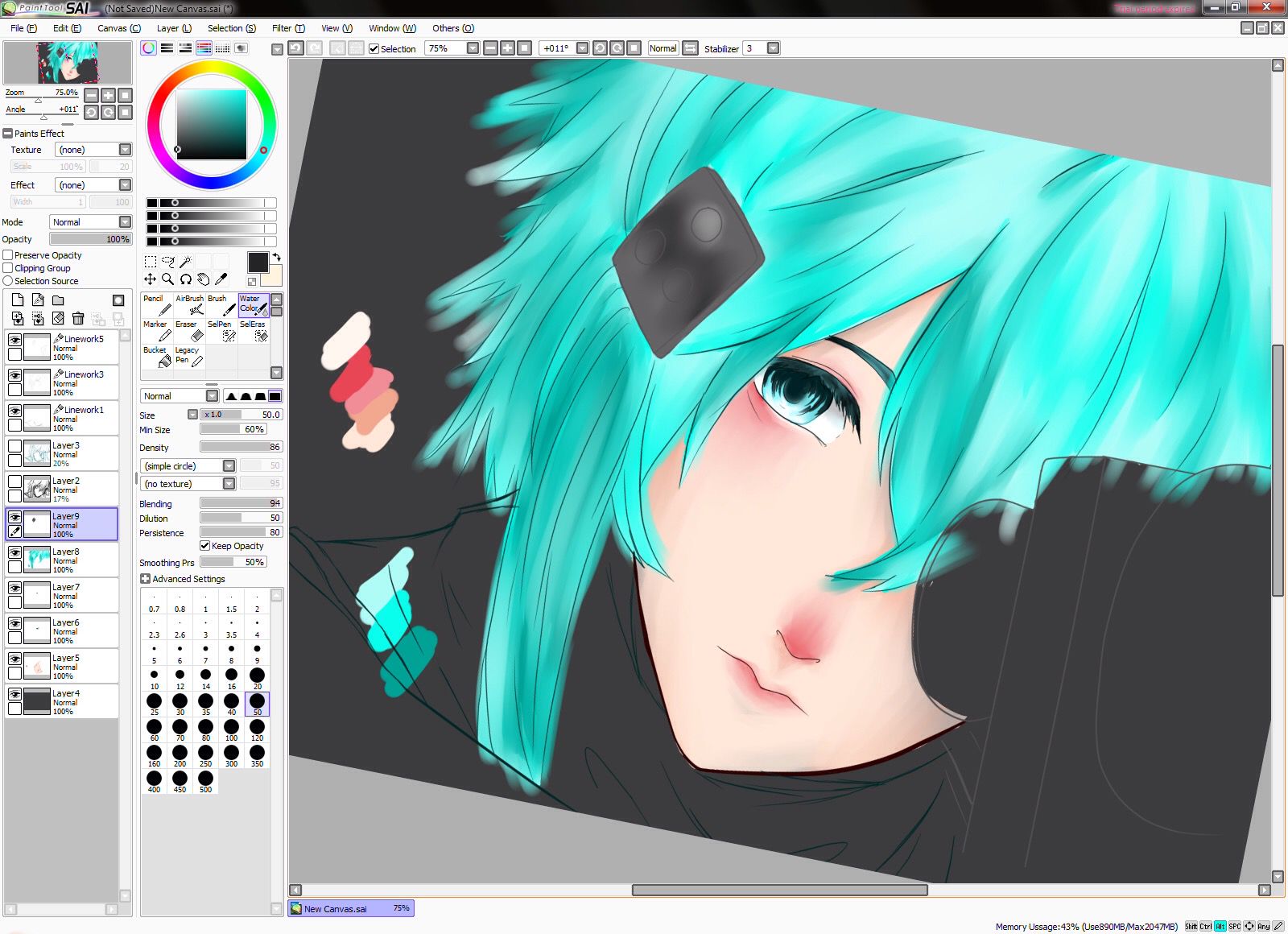Select the Marker tool
1288x934 pixels.
157,331
